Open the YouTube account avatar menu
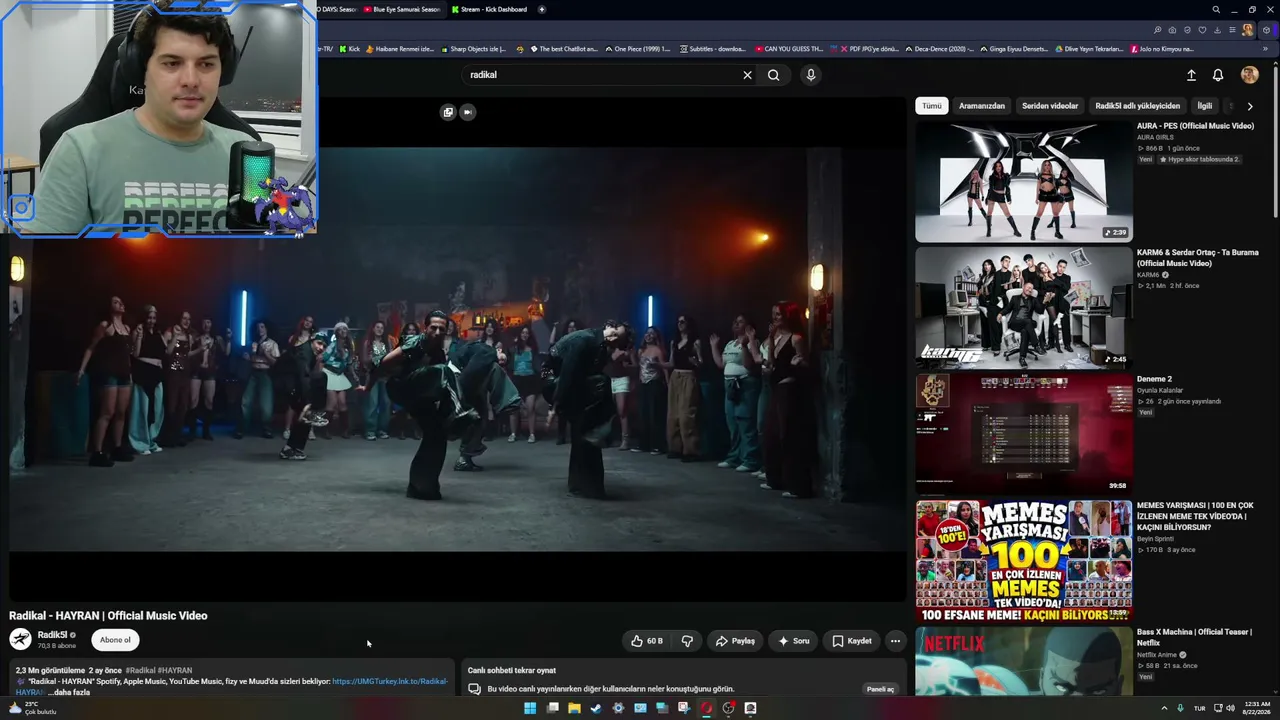The width and height of the screenshot is (1280, 720). pyautogui.click(x=1249, y=75)
